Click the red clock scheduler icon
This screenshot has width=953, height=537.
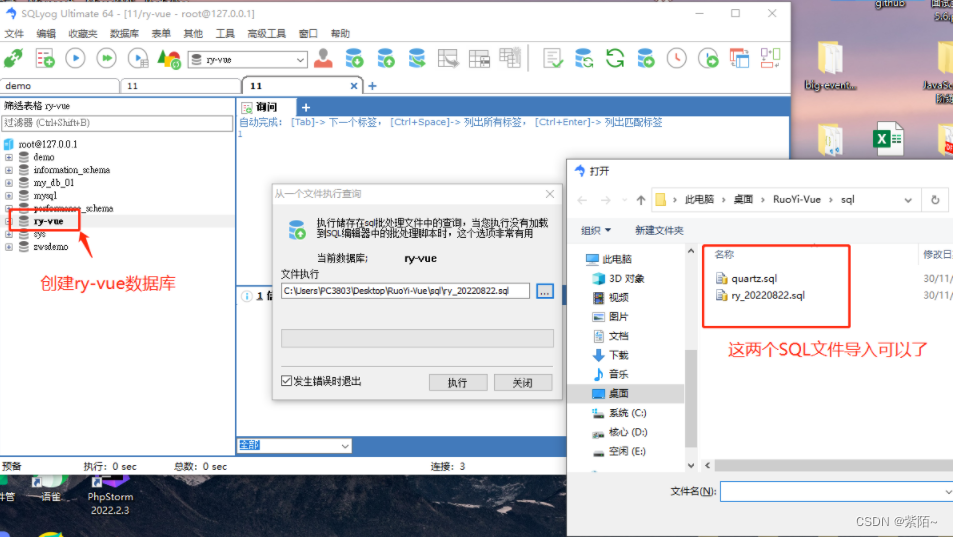pos(676,58)
